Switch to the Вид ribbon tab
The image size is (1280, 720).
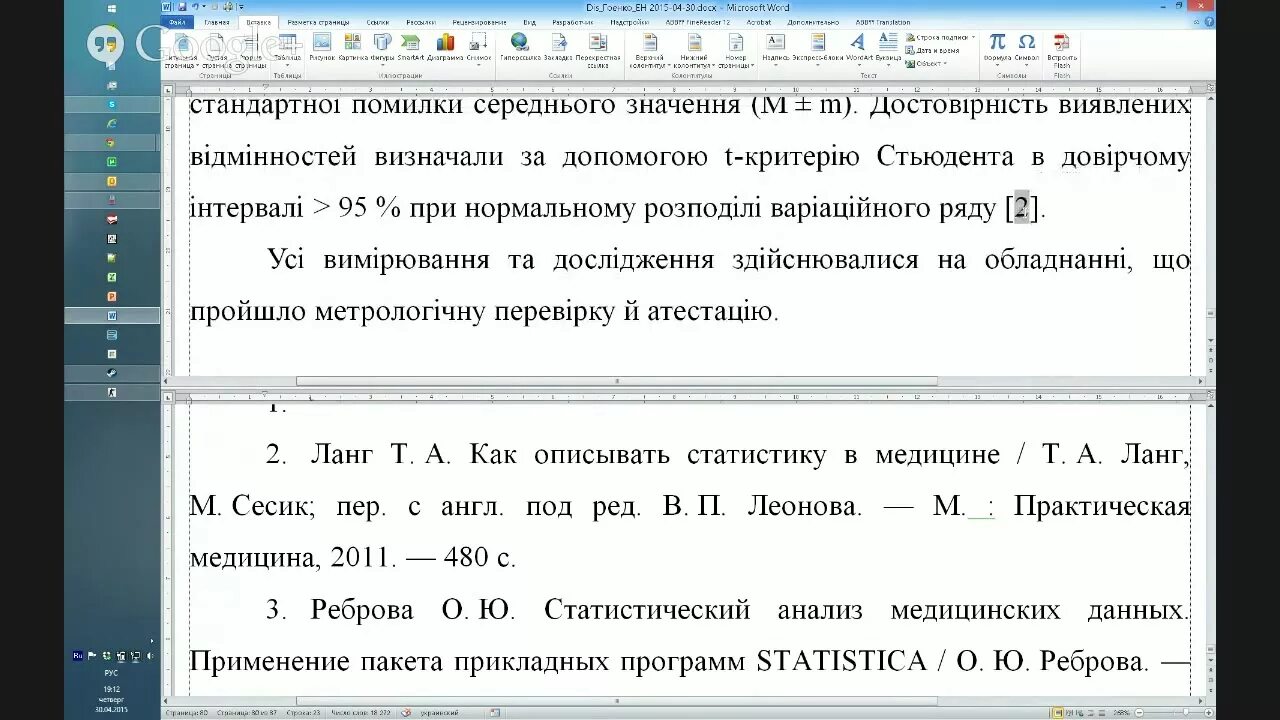point(529,21)
